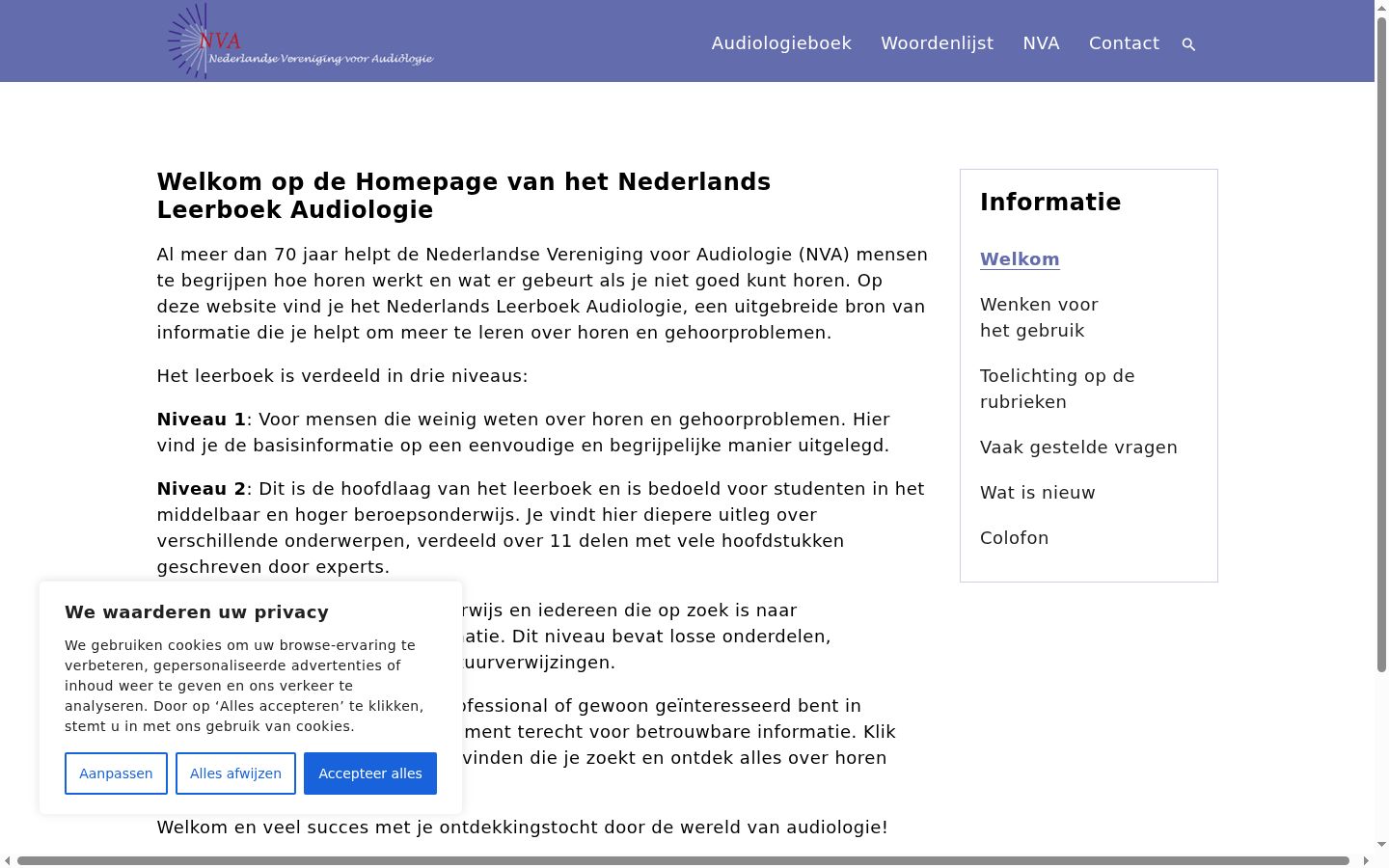Image resolution: width=1389 pixels, height=868 pixels.
Task: Select the NVA navigation menu item
Action: (1041, 43)
